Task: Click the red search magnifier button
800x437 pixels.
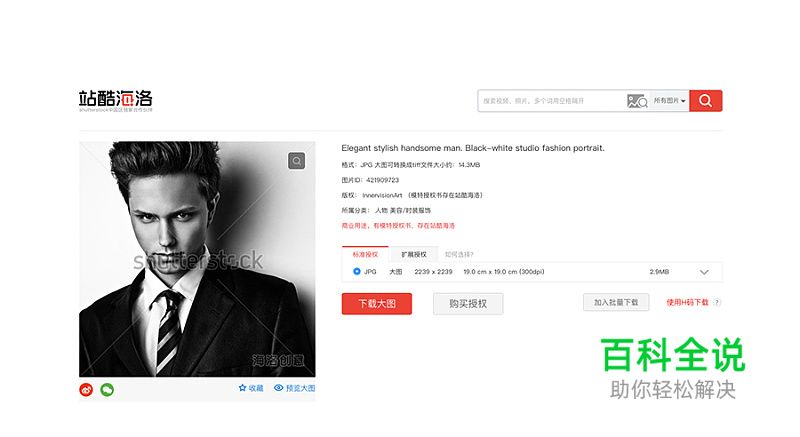Action: pos(706,100)
